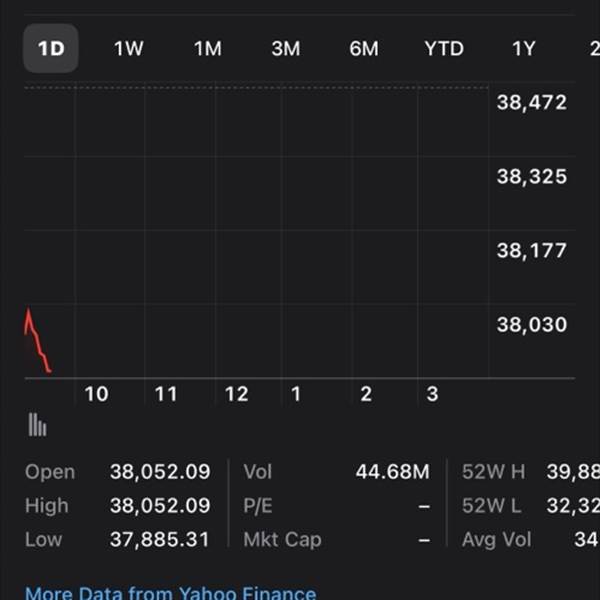Select the 1D time range tab

click(x=51, y=48)
